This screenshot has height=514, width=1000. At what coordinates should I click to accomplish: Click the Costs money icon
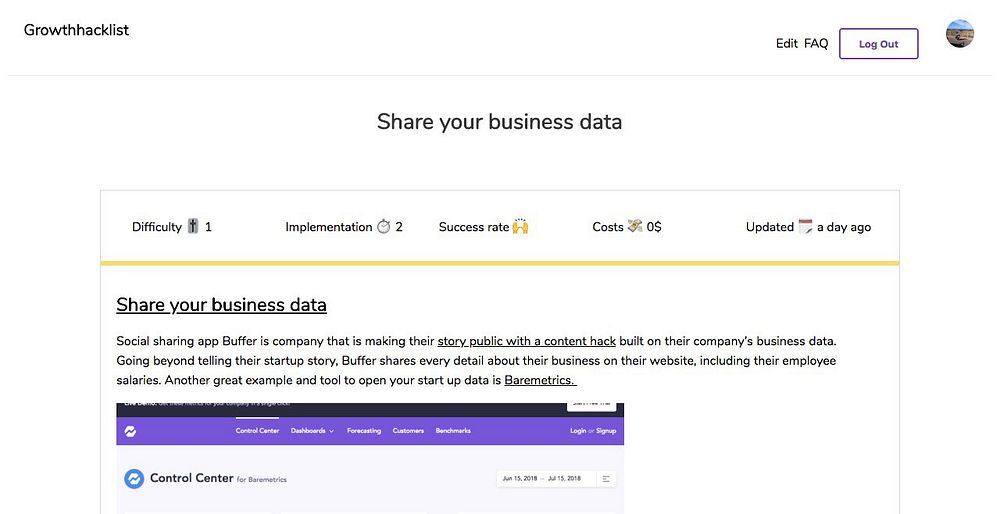click(635, 227)
